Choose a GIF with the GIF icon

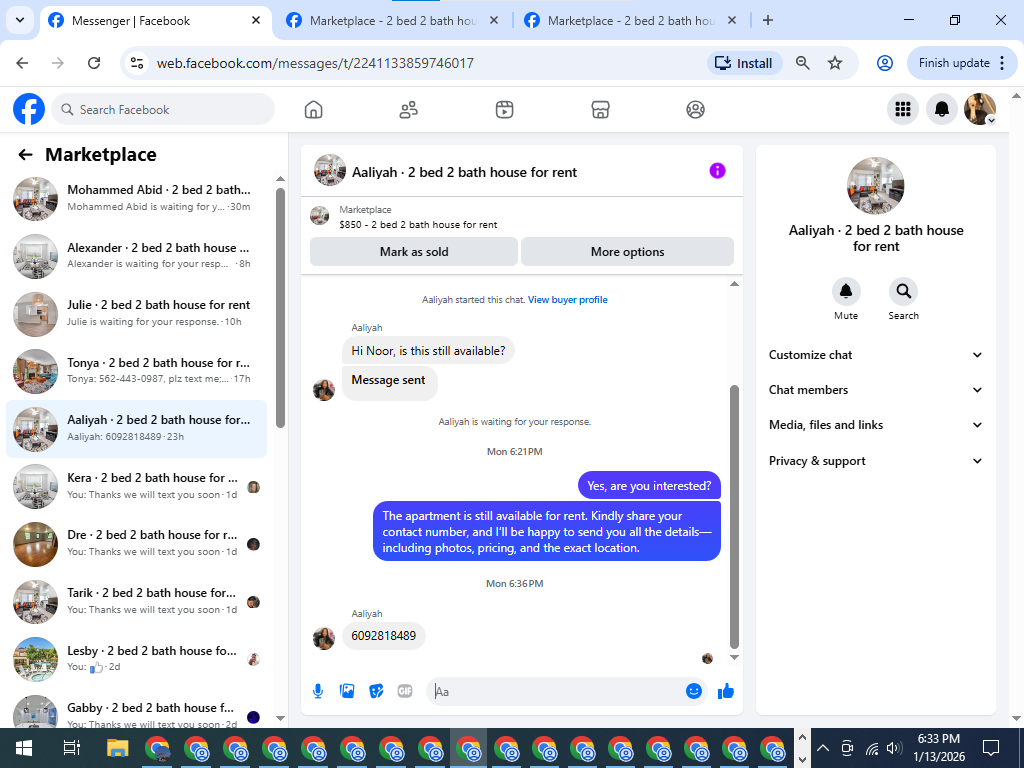[405, 691]
